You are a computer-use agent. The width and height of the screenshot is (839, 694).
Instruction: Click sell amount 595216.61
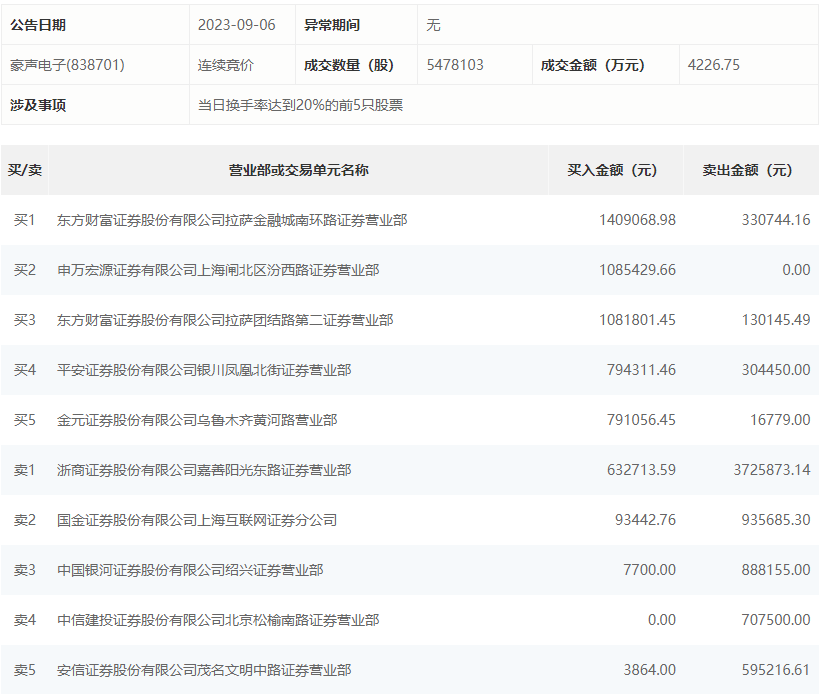pos(776,670)
